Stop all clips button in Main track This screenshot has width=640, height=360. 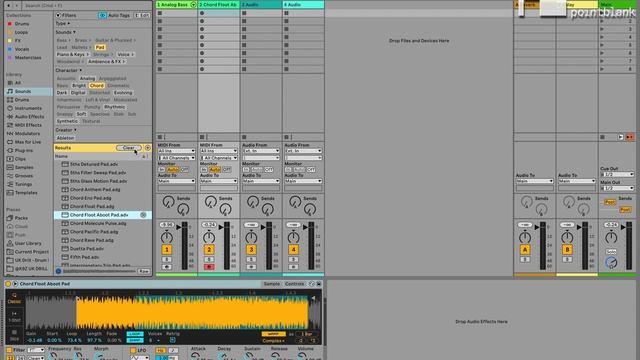602,137
